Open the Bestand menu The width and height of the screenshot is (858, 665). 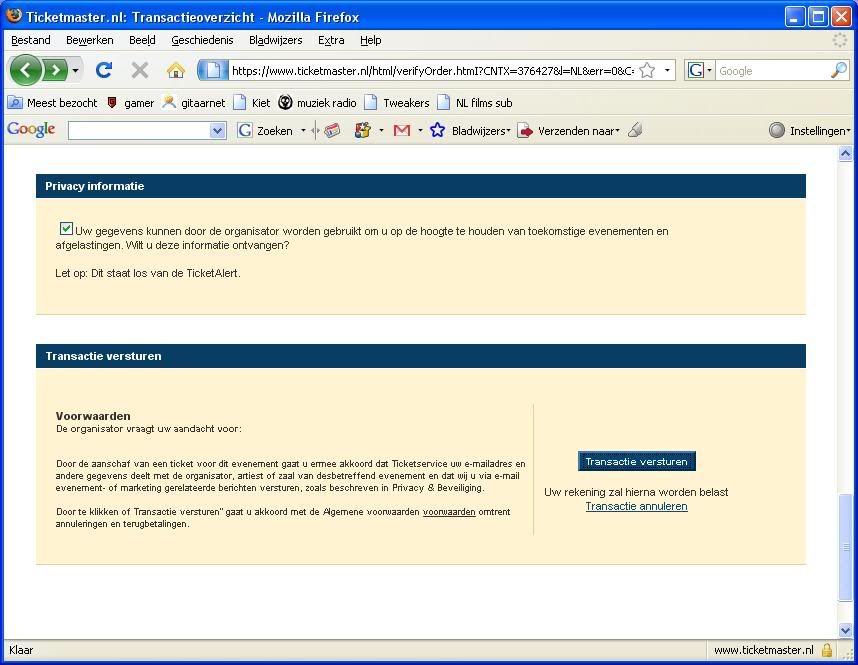point(31,40)
